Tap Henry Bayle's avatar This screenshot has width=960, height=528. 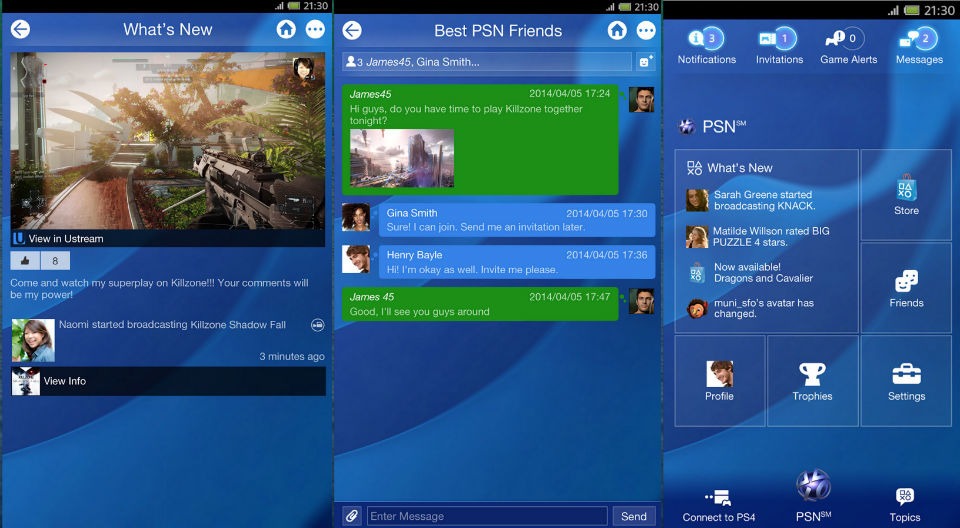point(356,259)
